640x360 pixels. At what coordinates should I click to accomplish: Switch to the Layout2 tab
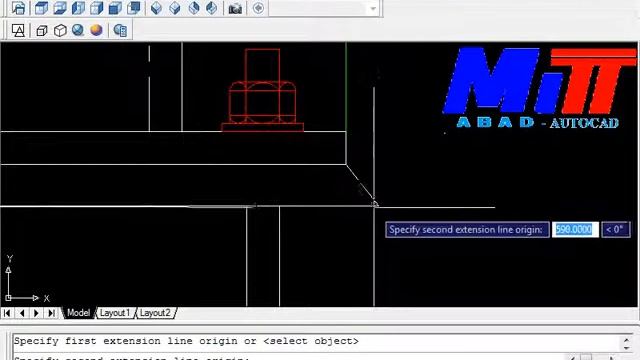155,313
